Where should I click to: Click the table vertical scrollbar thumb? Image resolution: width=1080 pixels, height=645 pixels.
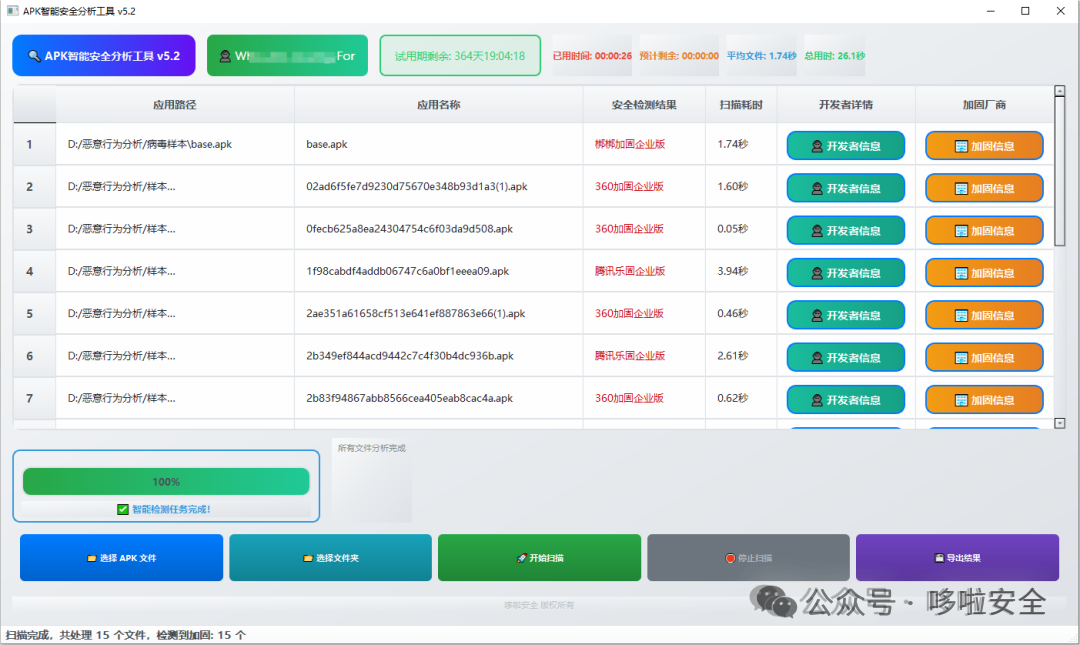[x=1060, y=171]
